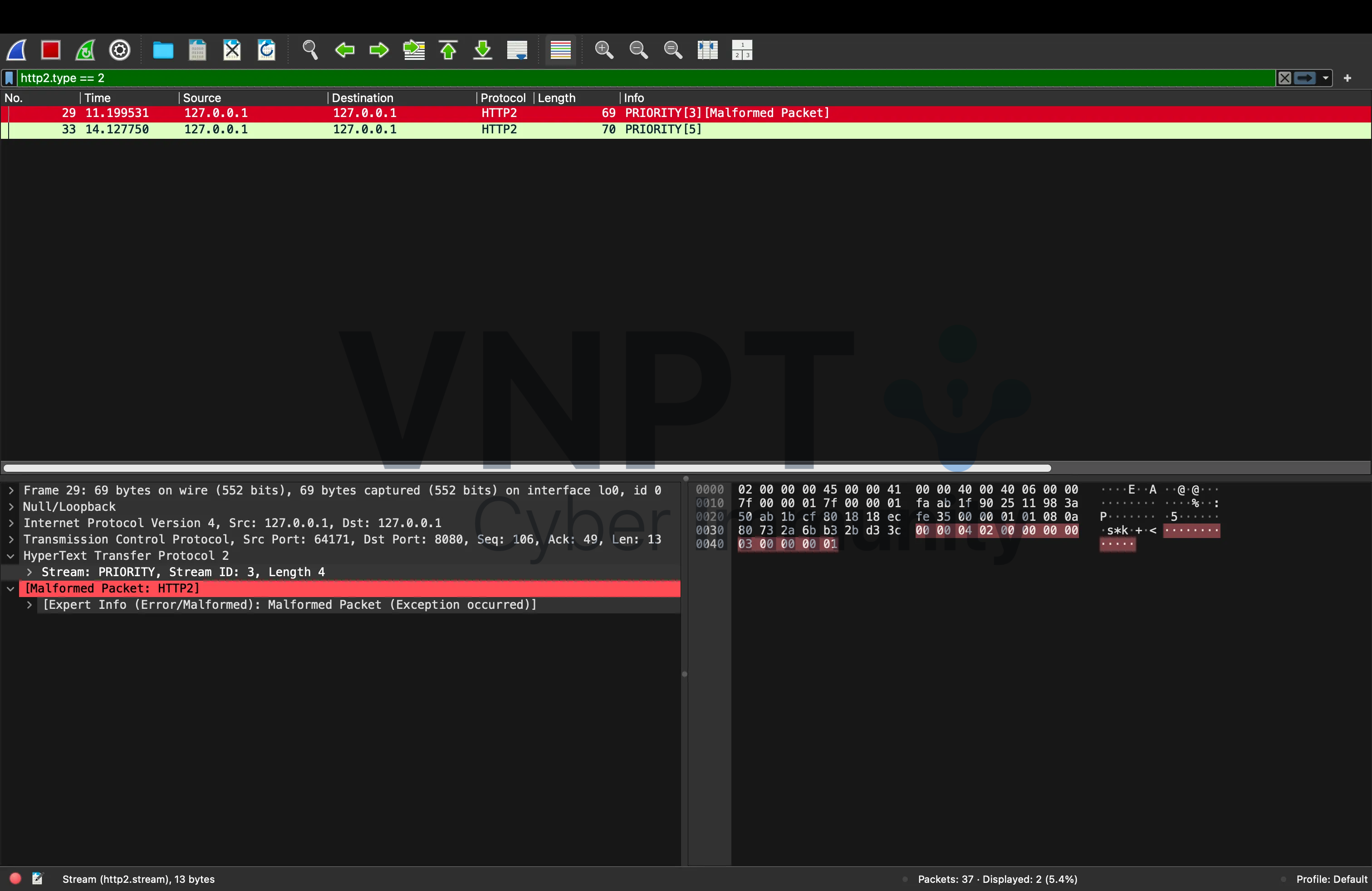The image size is (1372, 891).
Task: Start capture with the shark fin icon
Action: [x=17, y=50]
